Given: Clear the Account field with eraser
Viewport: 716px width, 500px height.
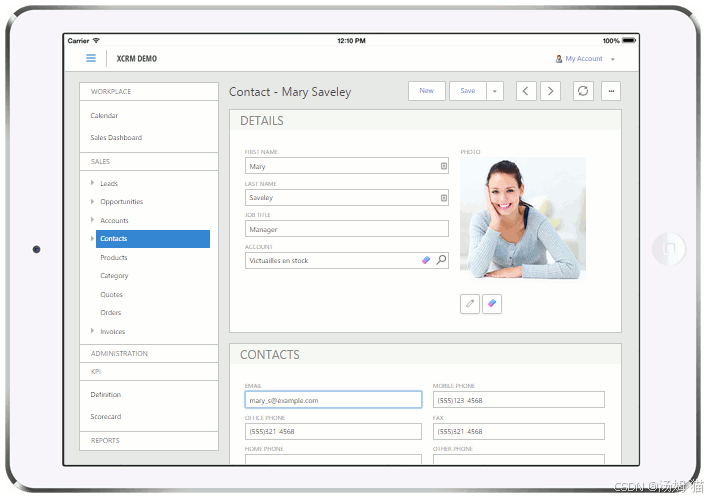Looking at the screenshot, I should (x=426, y=260).
